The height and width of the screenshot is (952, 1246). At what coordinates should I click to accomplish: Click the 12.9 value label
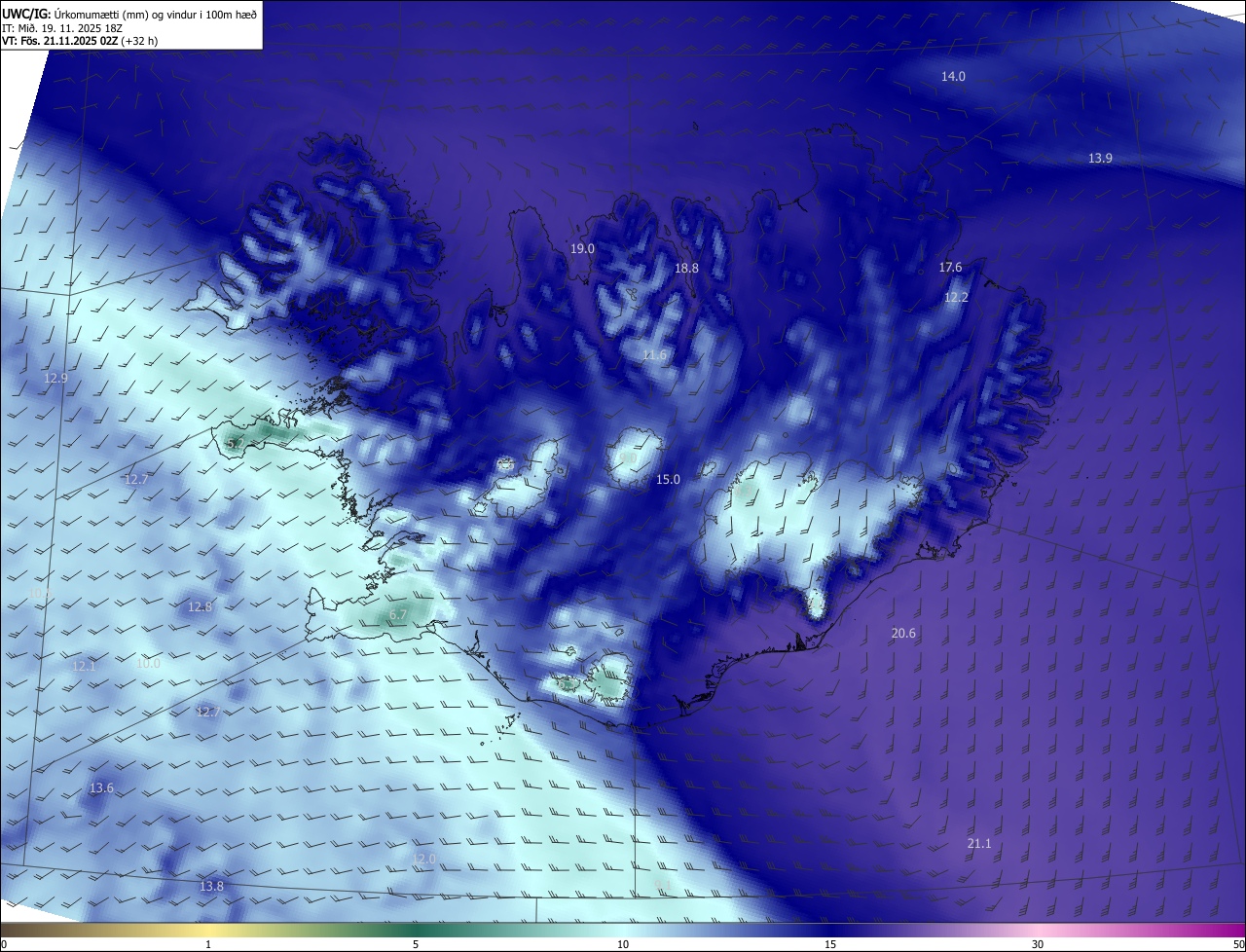56,378
